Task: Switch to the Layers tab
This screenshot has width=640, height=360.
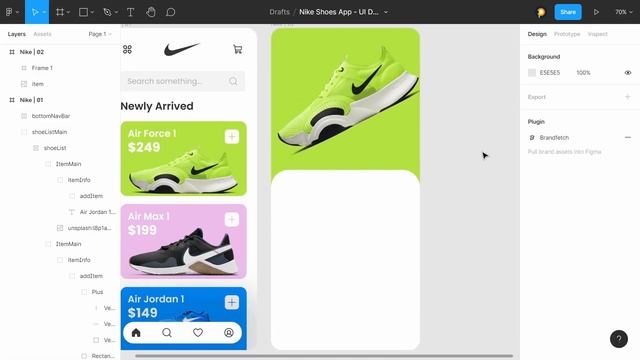Action: coord(17,34)
